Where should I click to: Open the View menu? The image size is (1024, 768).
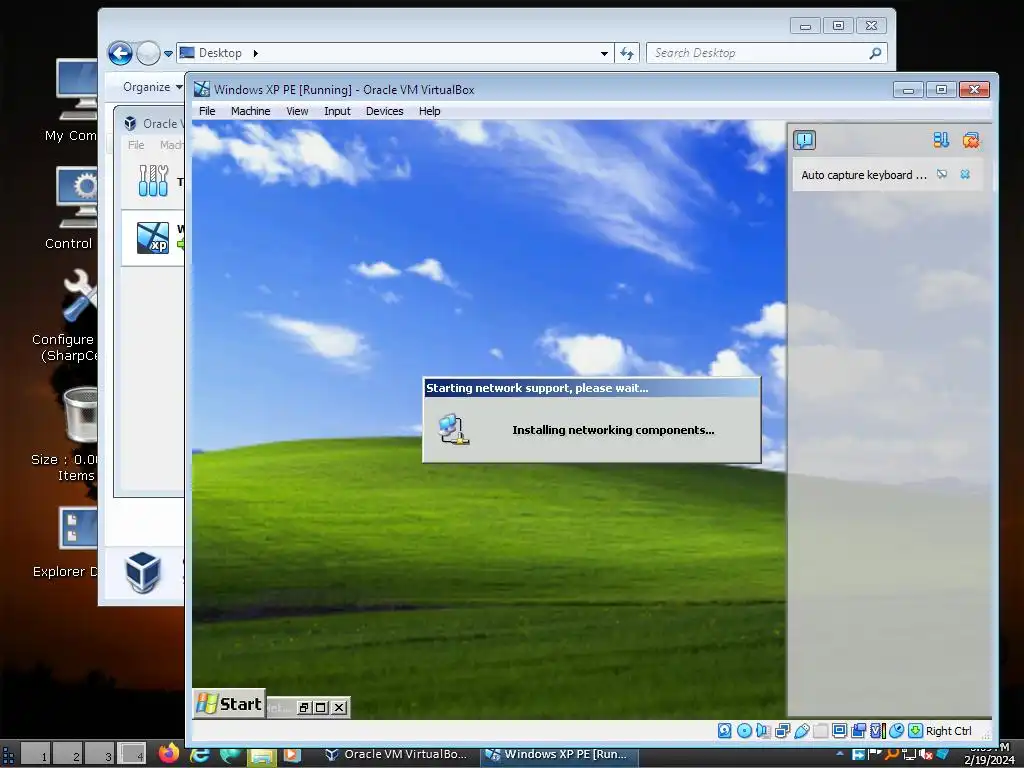[297, 111]
